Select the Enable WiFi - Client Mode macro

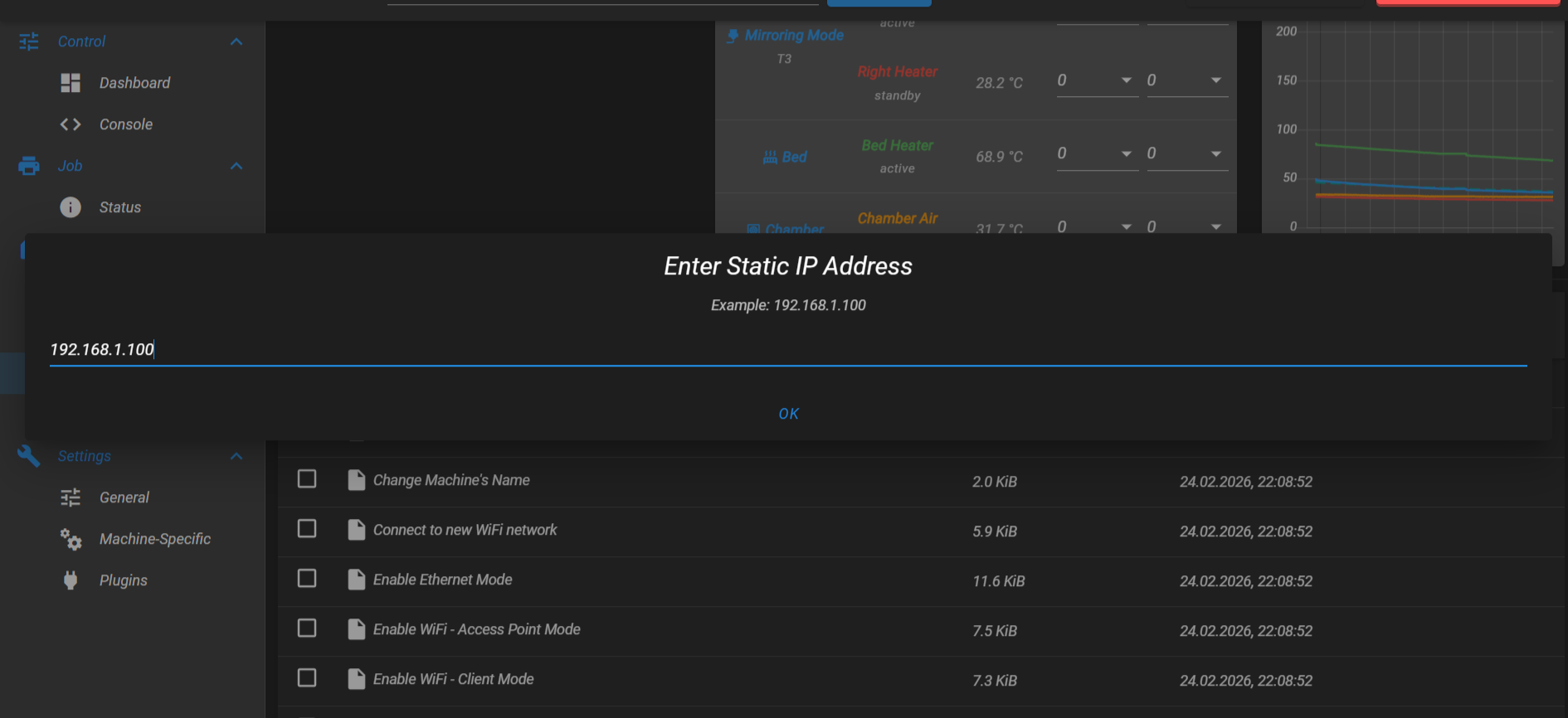point(454,679)
